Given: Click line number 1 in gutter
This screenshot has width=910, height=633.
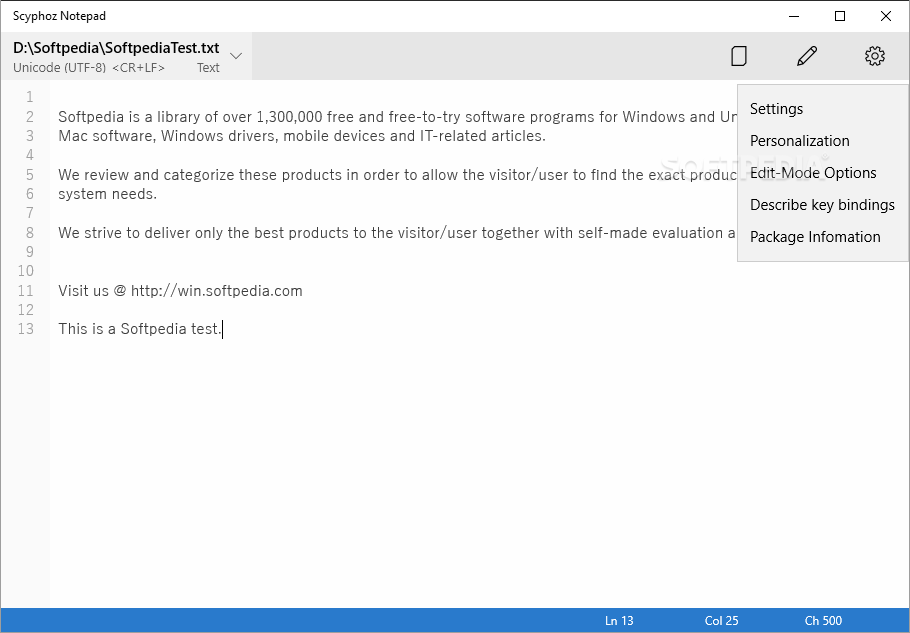Looking at the screenshot, I should coord(29,97).
